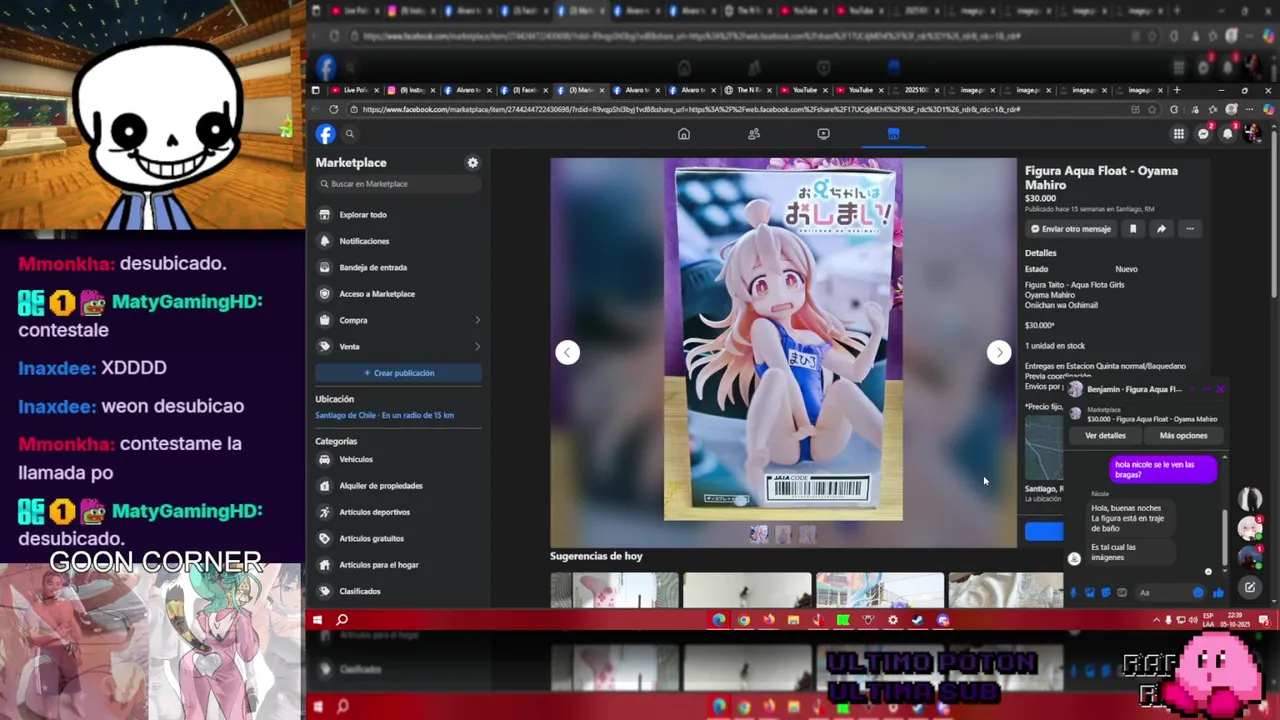
Task: Select the Artículos para el hogar category
Action: coord(398,565)
